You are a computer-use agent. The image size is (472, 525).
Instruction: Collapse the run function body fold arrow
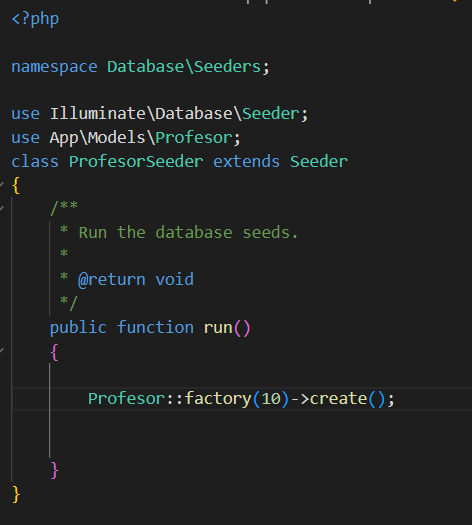click(x=2, y=351)
